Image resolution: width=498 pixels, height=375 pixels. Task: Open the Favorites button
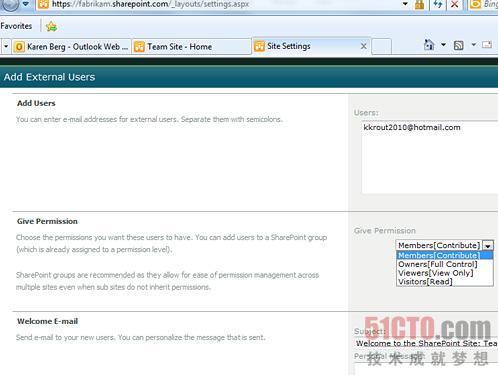pos(16,26)
